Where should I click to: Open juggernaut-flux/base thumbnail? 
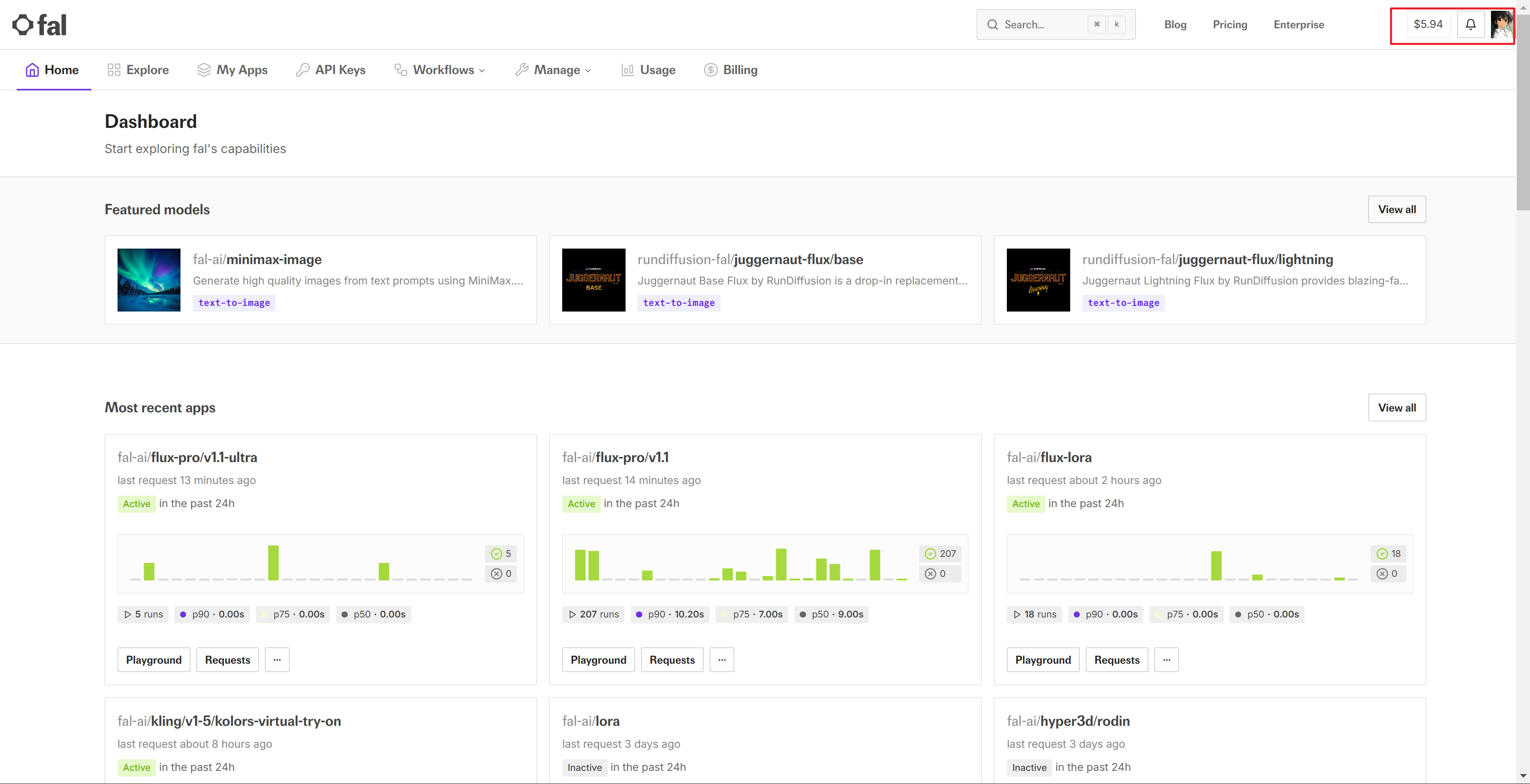pos(593,280)
